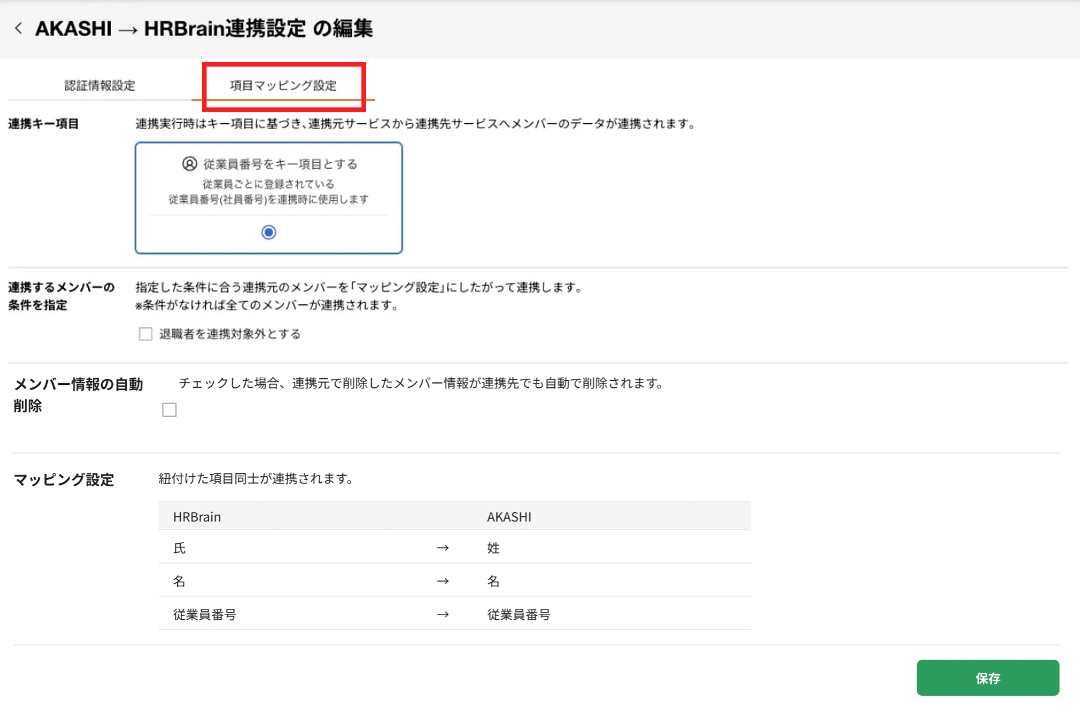Screen dimensions: 1080x715
Task: Go back using the header chevron arrow
Action: click(x=18, y=29)
